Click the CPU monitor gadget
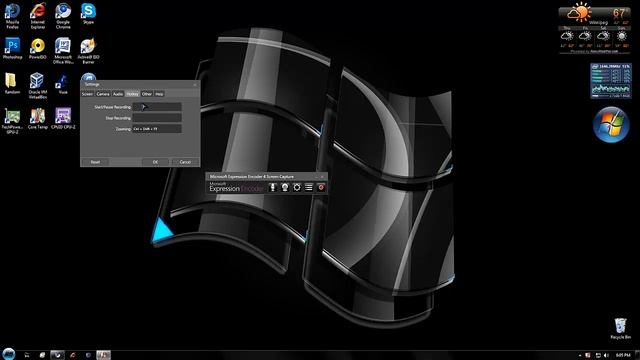640x360 pixels. pyautogui.click(x=611, y=80)
